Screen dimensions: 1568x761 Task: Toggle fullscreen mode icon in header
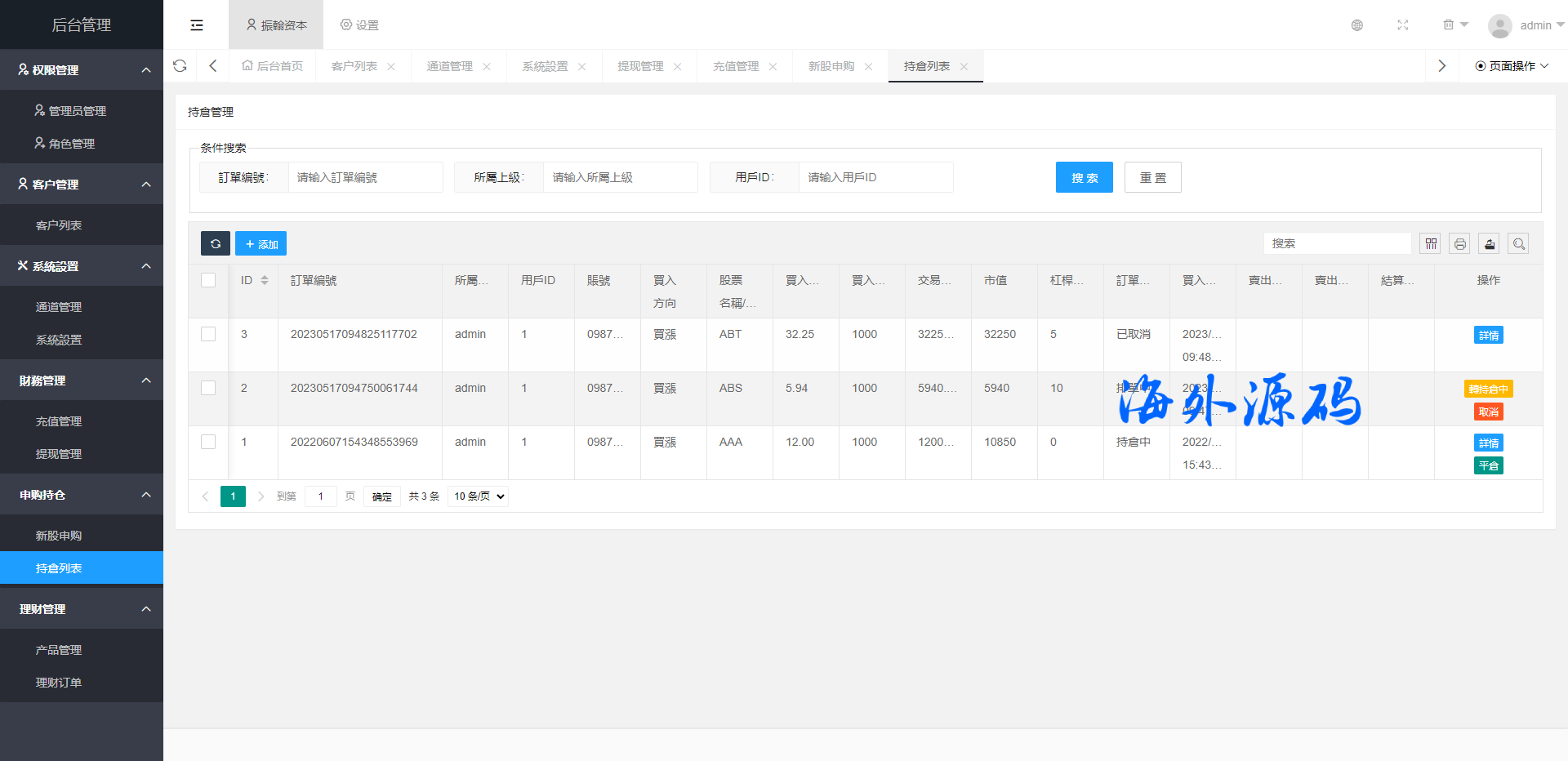click(x=1403, y=25)
